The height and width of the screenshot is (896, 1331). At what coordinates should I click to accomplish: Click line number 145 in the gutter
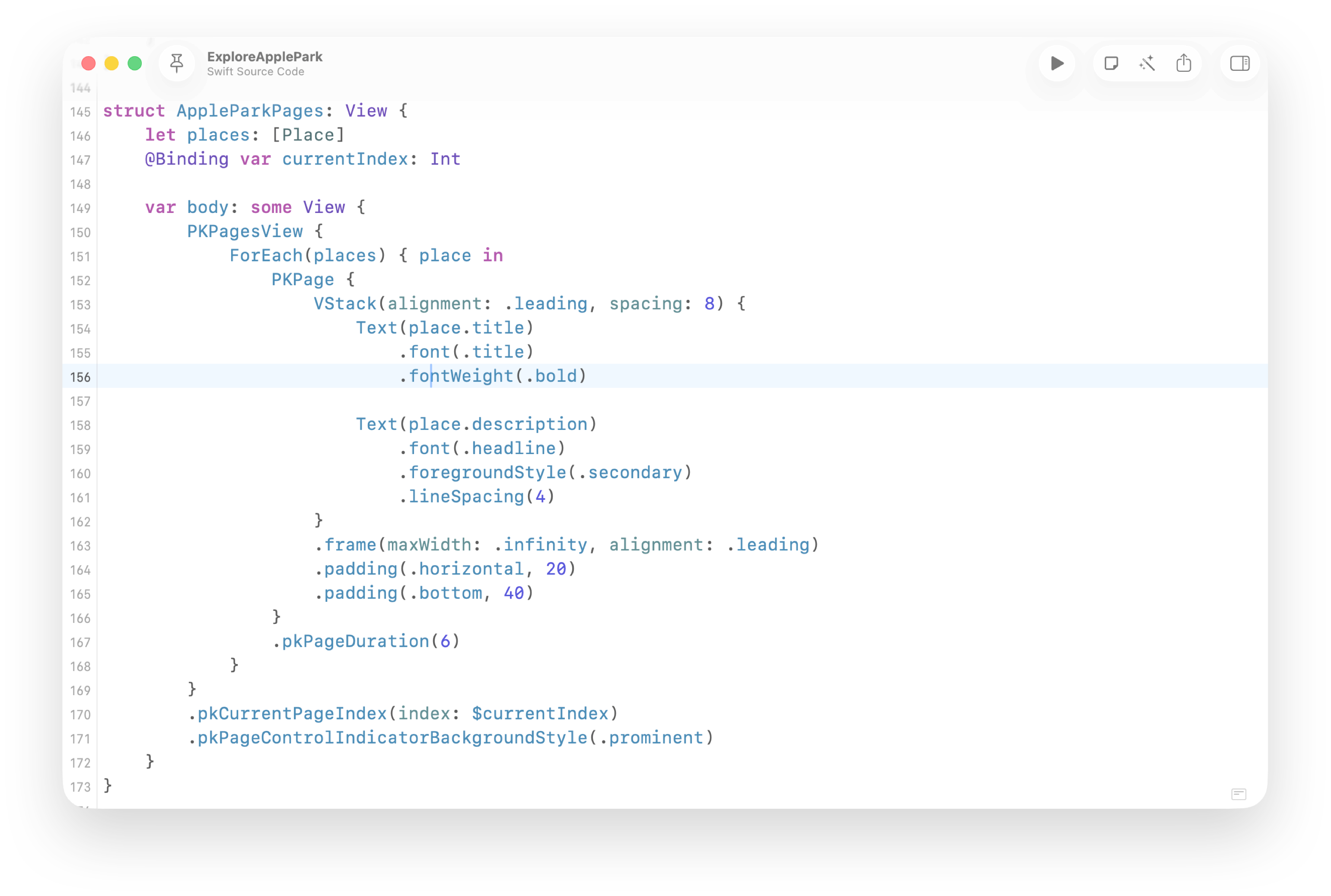click(80, 112)
